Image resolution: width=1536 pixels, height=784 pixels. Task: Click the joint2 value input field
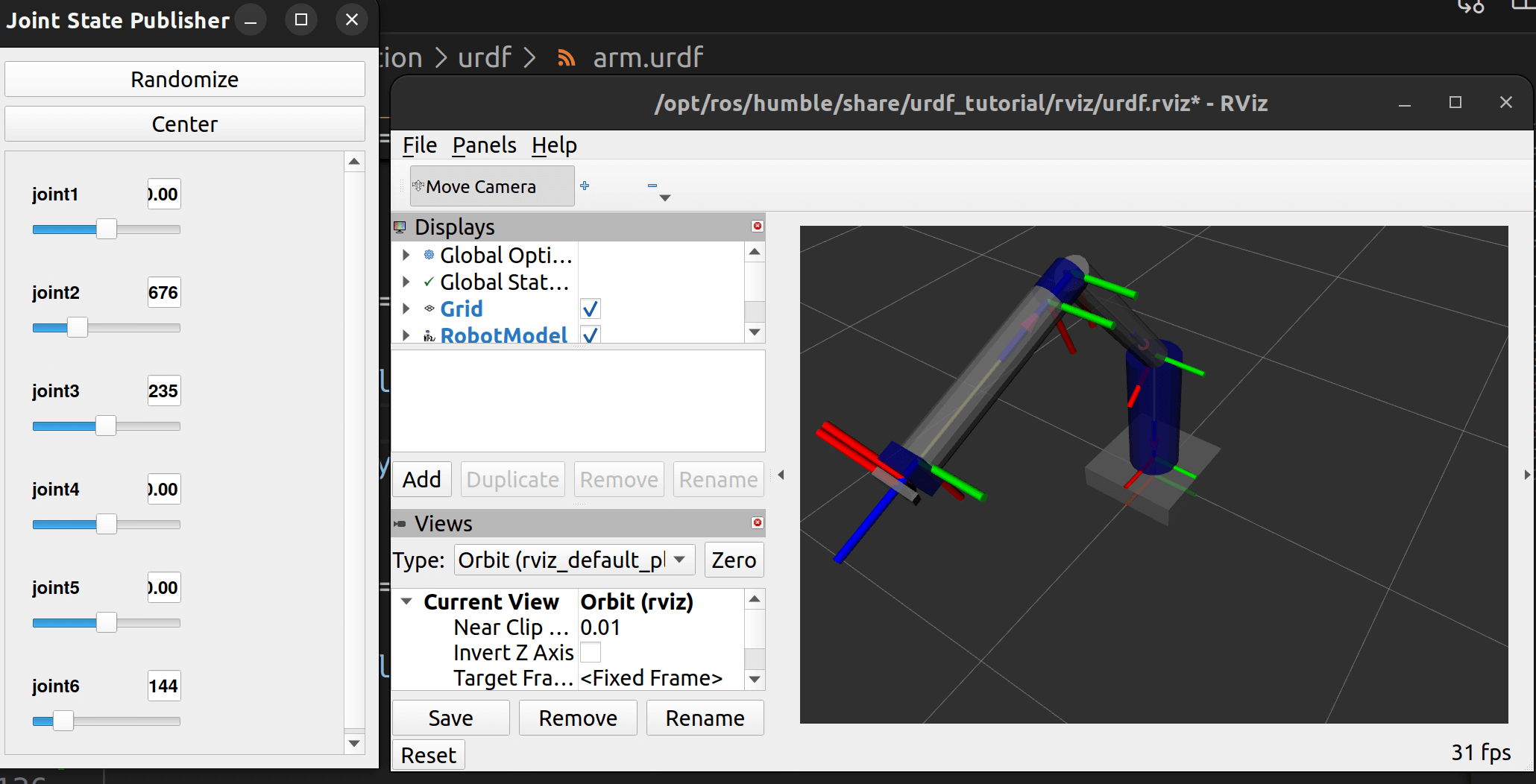pyautogui.click(x=163, y=292)
